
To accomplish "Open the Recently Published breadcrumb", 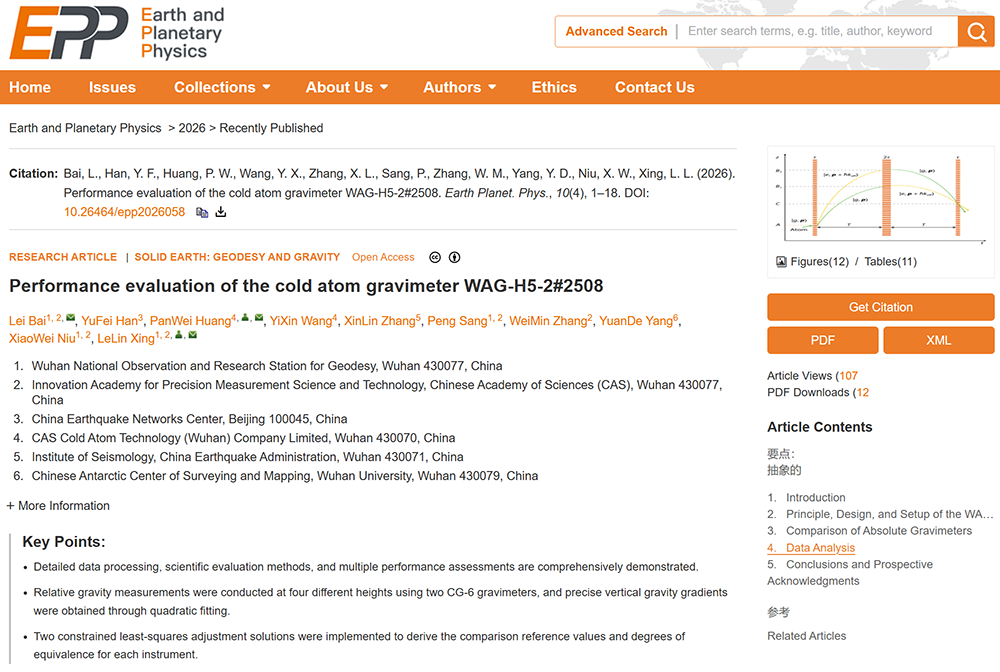I will (271, 128).
